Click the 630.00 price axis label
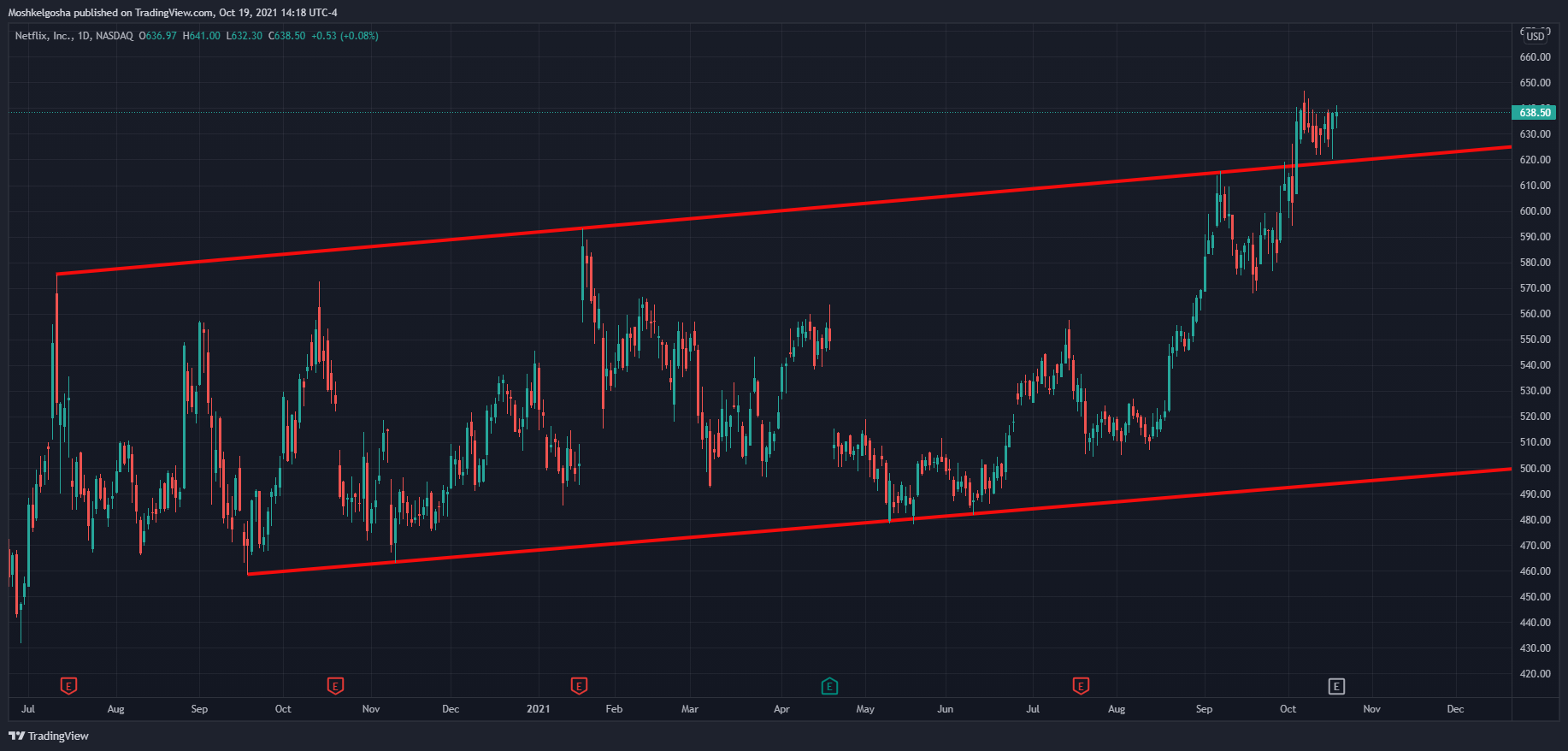This screenshot has height=751, width=1568. point(1536,134)
